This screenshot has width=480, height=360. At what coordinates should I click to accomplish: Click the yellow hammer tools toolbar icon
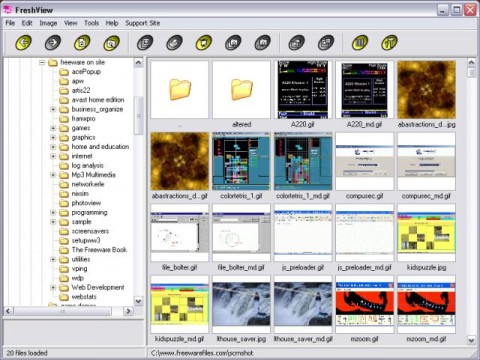coord(389,43)
